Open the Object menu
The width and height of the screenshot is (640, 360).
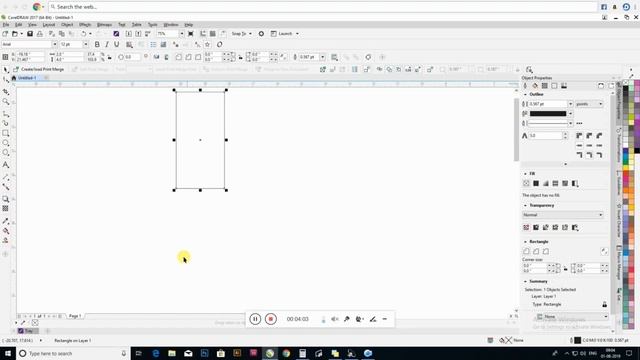pyautogui.click(x=67, y=25)
